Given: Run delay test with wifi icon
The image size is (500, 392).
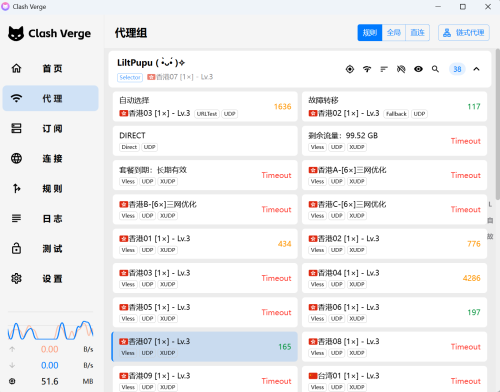Looking at the screenshot, I should click(x=367, y=69).
